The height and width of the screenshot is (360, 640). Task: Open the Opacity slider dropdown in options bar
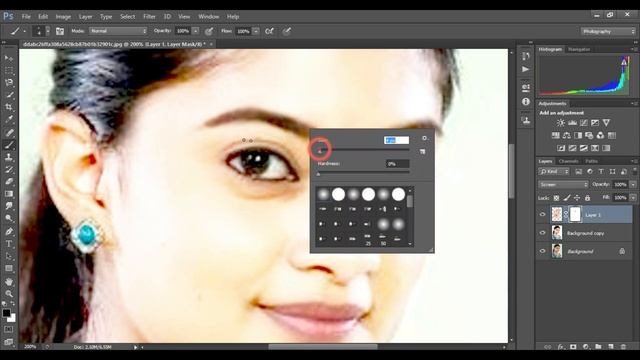pyautogui.click(x=196, y=31)
